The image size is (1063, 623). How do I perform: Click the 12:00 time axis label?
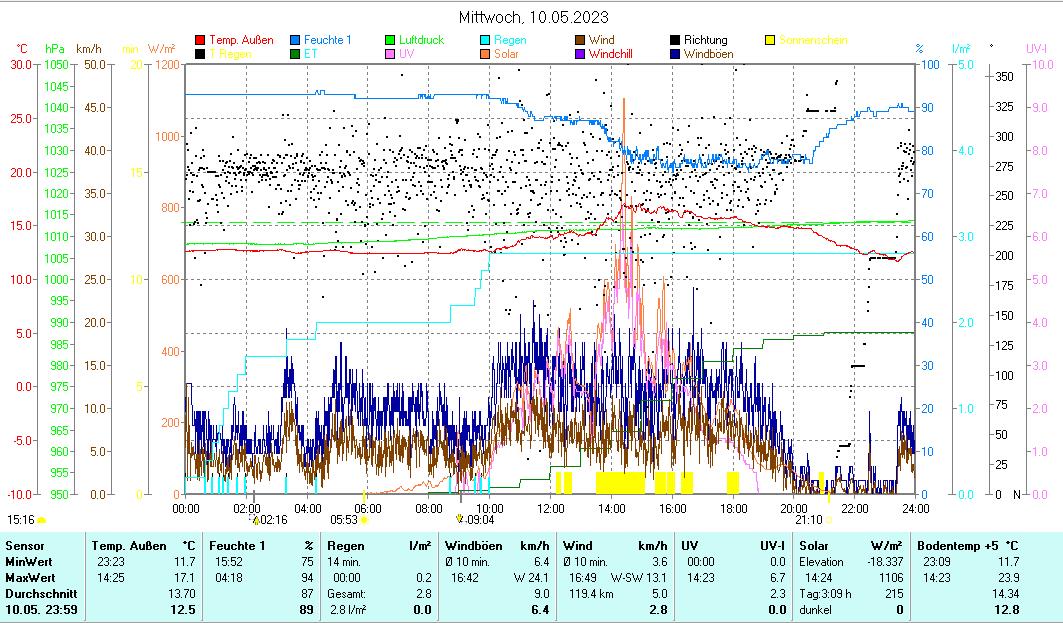coord(551,508)
